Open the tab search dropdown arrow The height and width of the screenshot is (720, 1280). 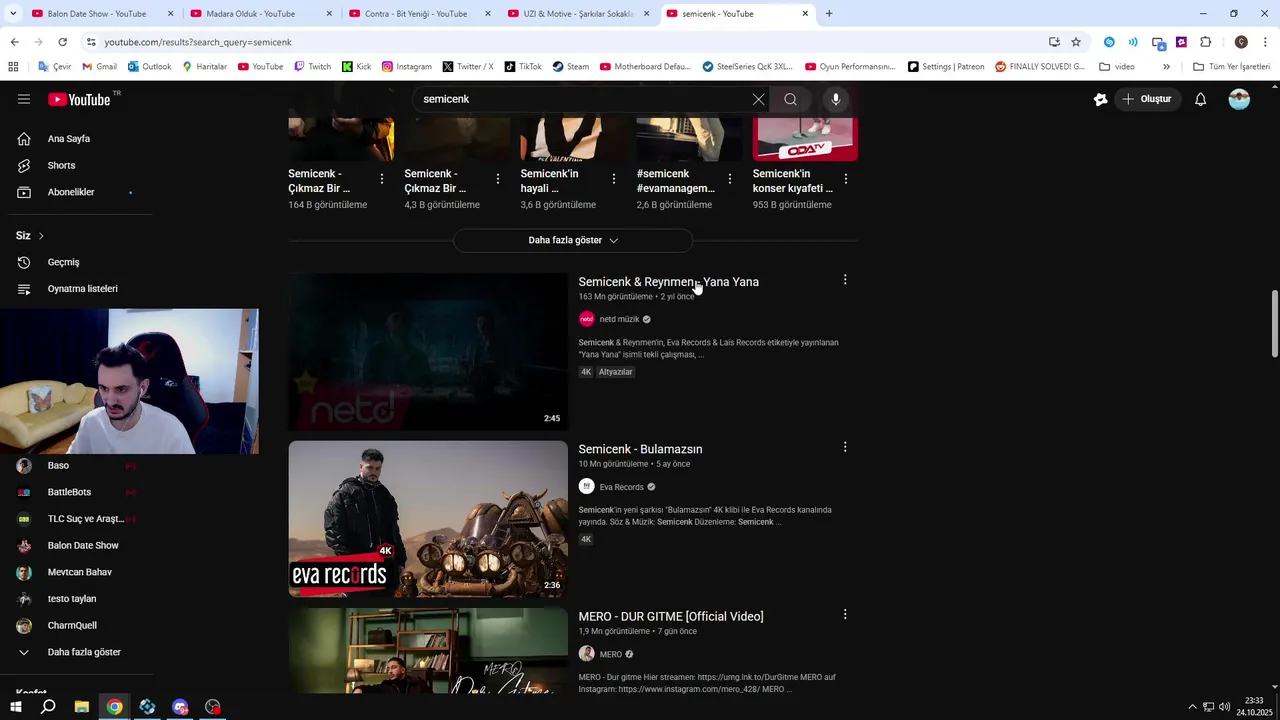coord(13,14)
